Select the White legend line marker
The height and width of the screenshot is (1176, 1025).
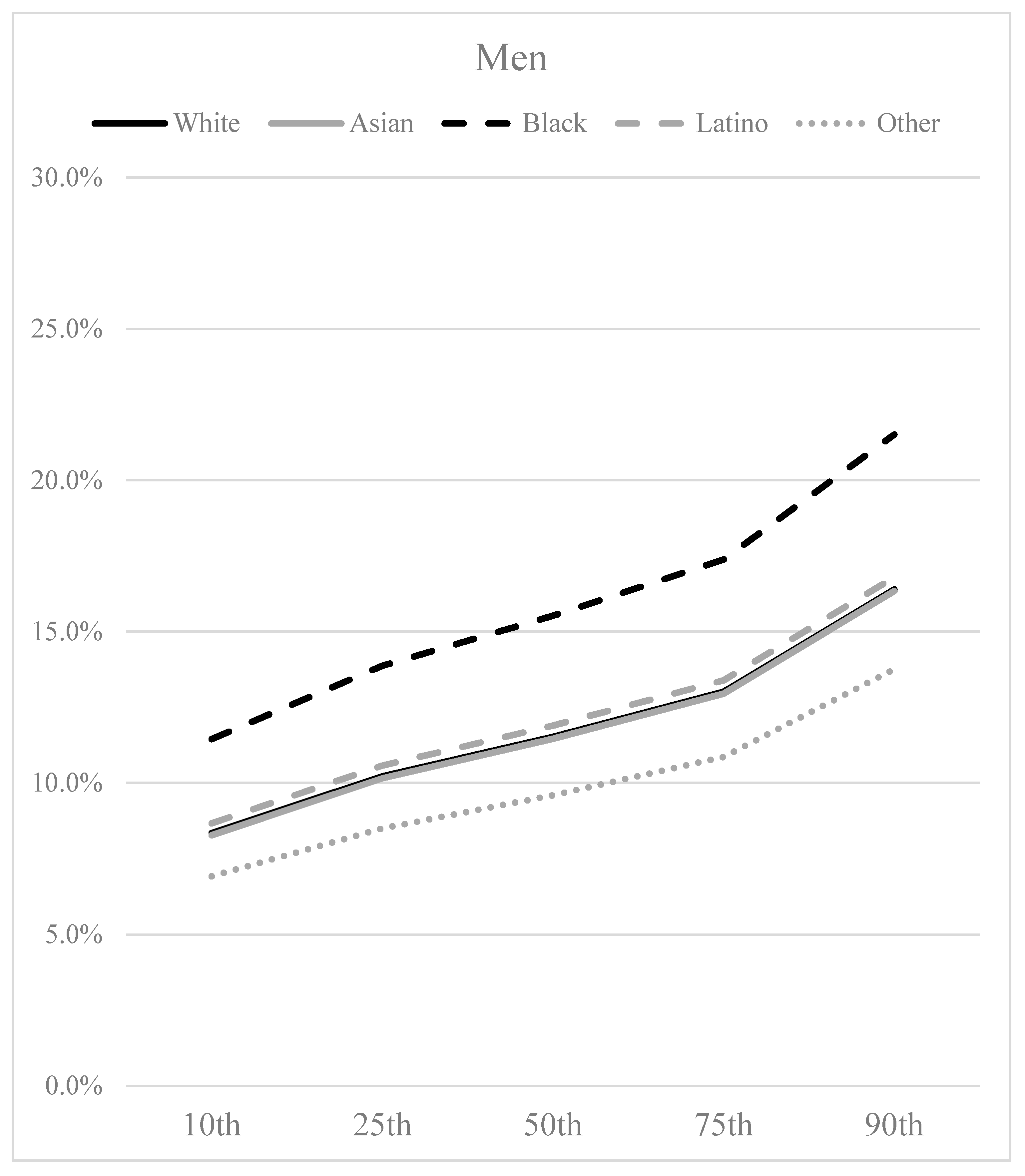(x=130, y=124)
